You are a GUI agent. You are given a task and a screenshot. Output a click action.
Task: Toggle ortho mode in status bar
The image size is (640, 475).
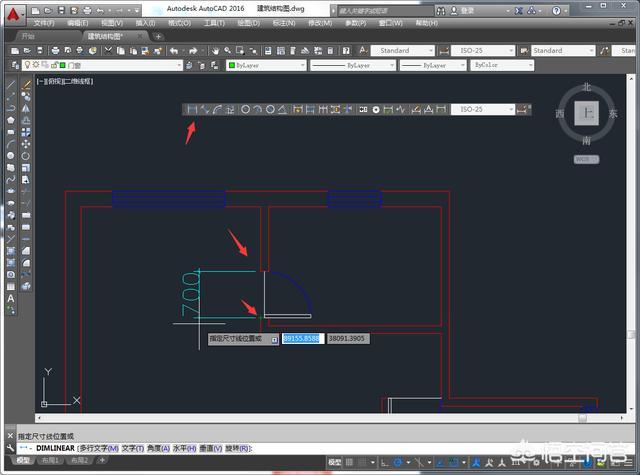(x=384, y=462)
